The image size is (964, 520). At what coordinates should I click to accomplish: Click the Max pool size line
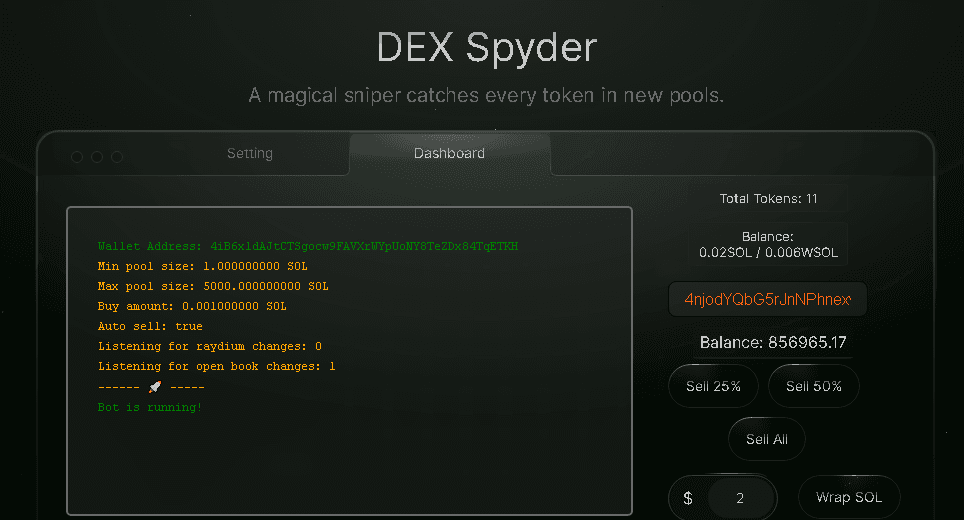point(213,286)
